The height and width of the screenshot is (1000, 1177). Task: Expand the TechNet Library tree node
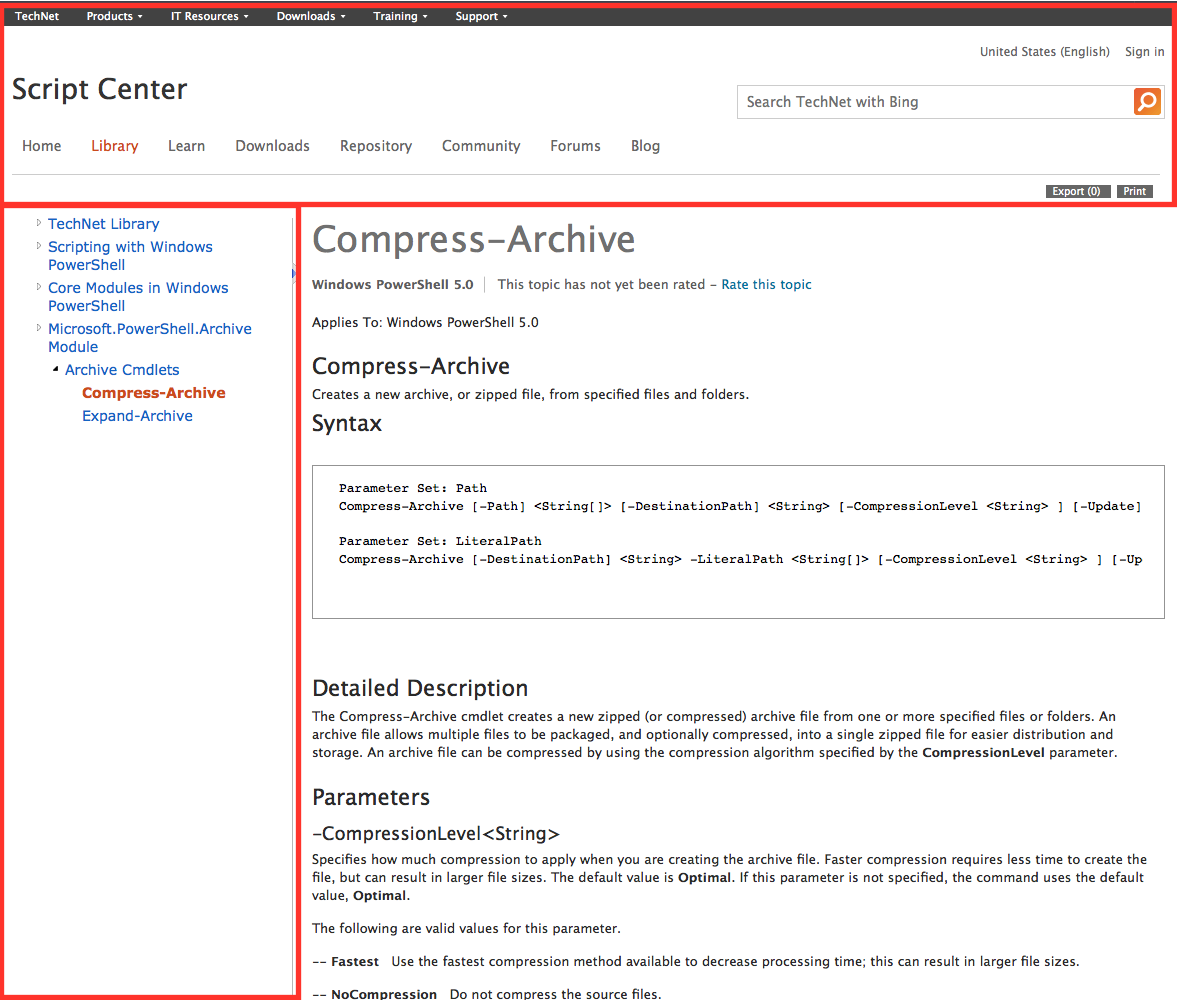39,223
